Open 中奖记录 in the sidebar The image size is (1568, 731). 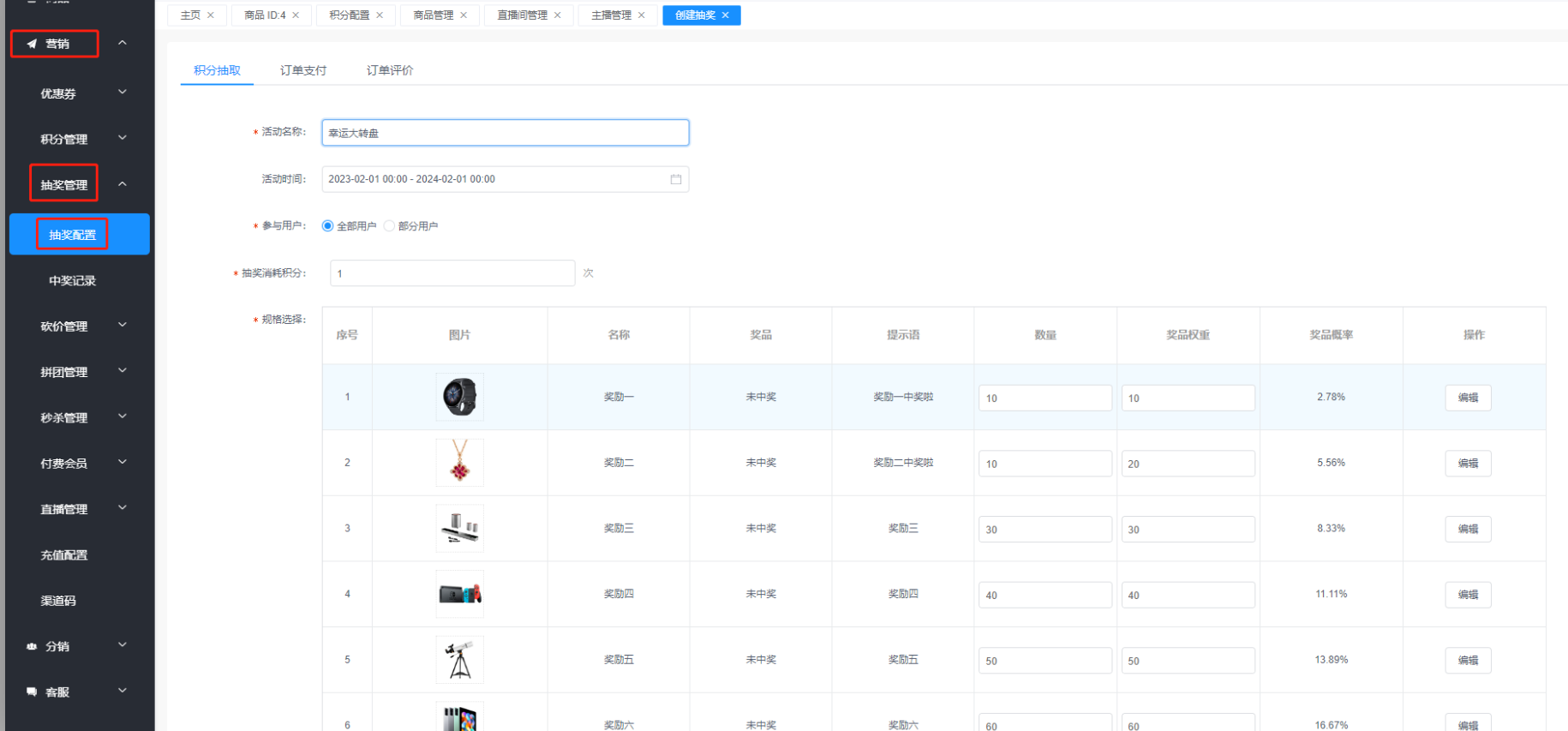[x=72, y=280]
